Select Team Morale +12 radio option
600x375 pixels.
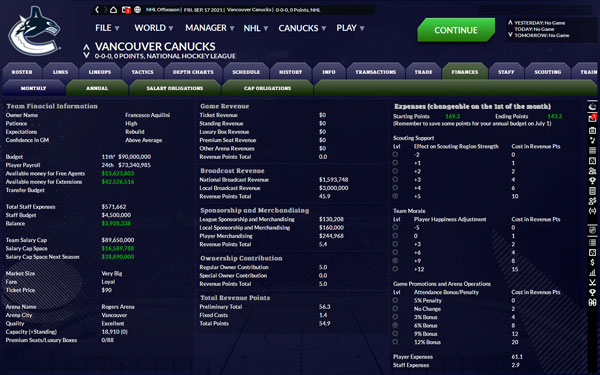click(395, 269)
